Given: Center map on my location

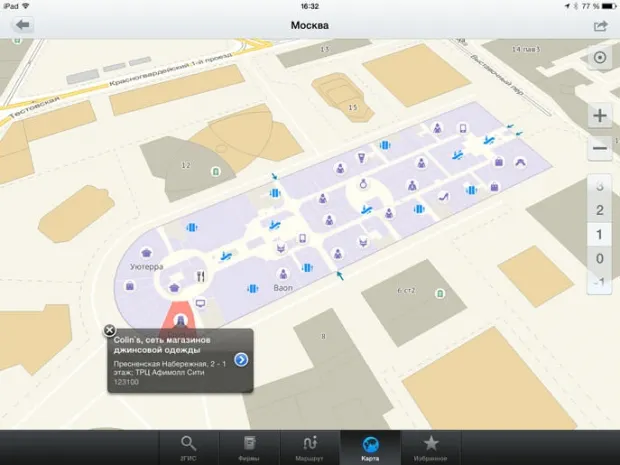Looking at the screenshot, I should point(600,58).
